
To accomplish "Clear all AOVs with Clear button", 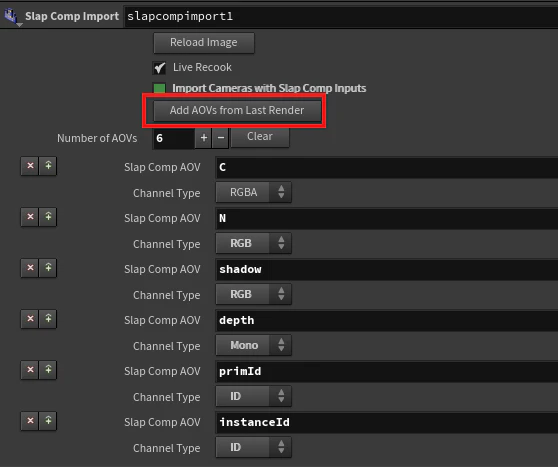I will pos(260,137).
